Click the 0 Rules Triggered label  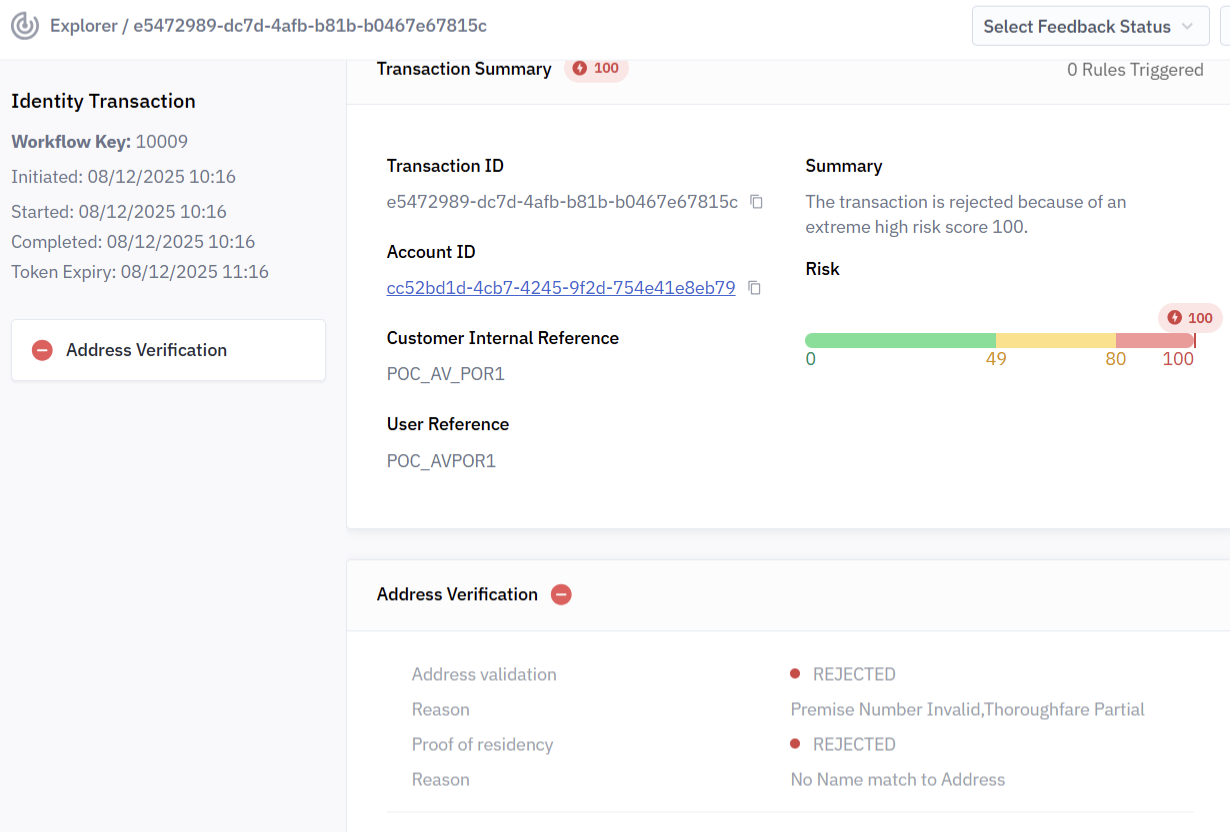1135,70
